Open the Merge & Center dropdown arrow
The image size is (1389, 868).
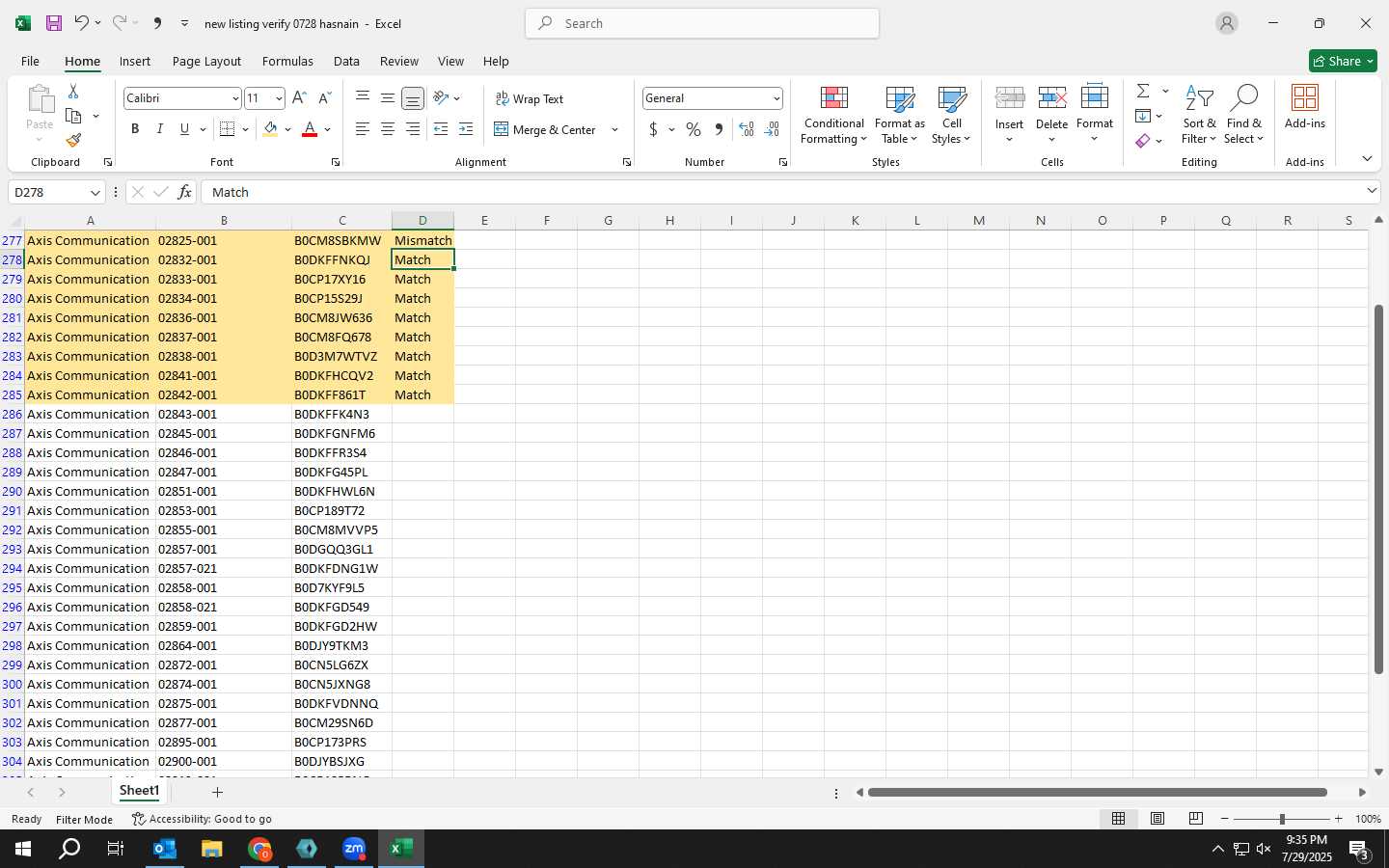click(614, 129)
